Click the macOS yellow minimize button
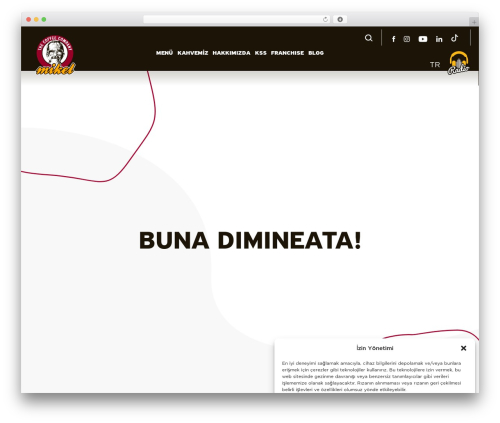Viewport: 500px width, 423px height. (x=36, y=19)
